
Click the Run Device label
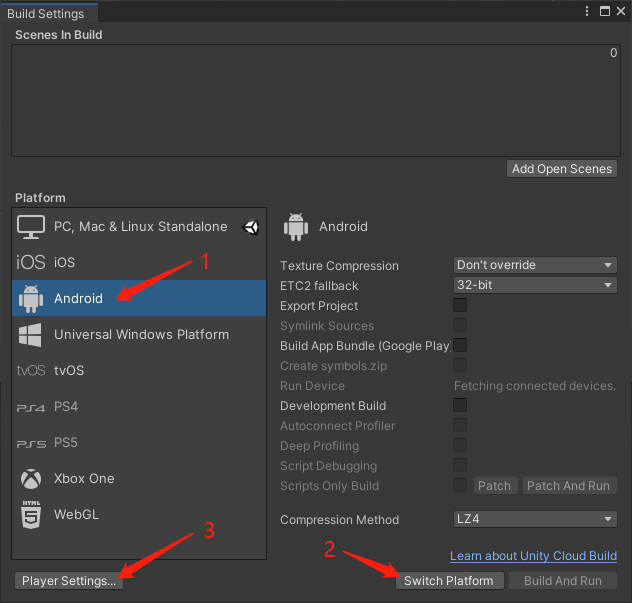coord(312,386)
